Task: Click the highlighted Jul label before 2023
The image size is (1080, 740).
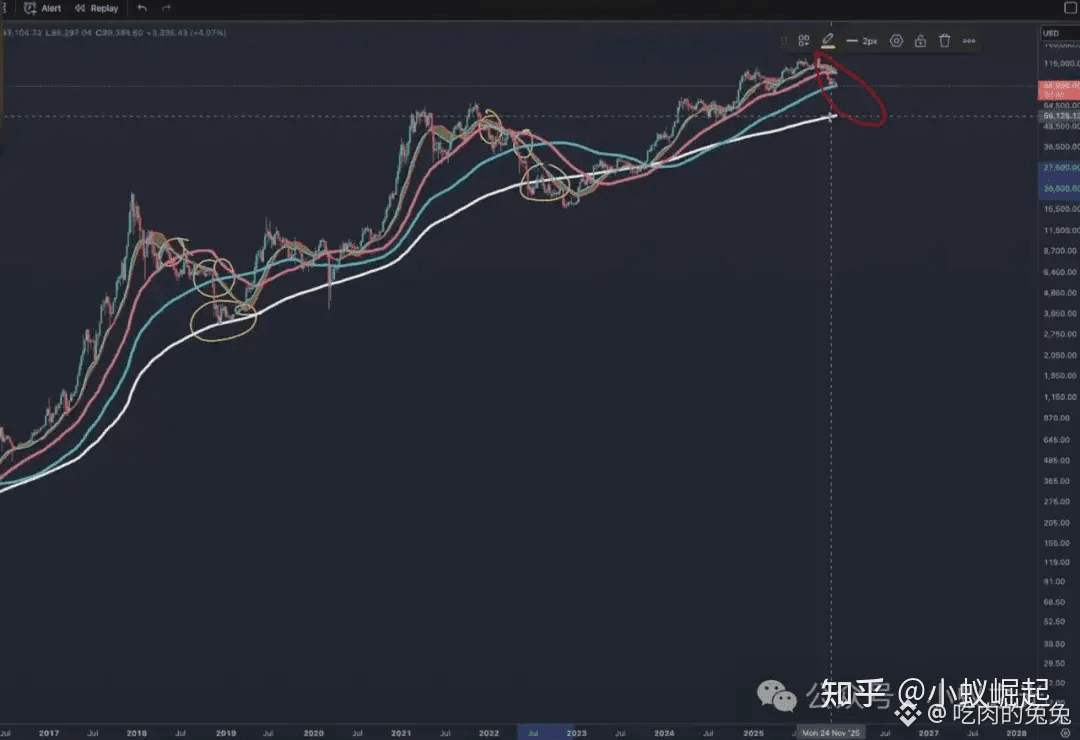Action: 532,733
